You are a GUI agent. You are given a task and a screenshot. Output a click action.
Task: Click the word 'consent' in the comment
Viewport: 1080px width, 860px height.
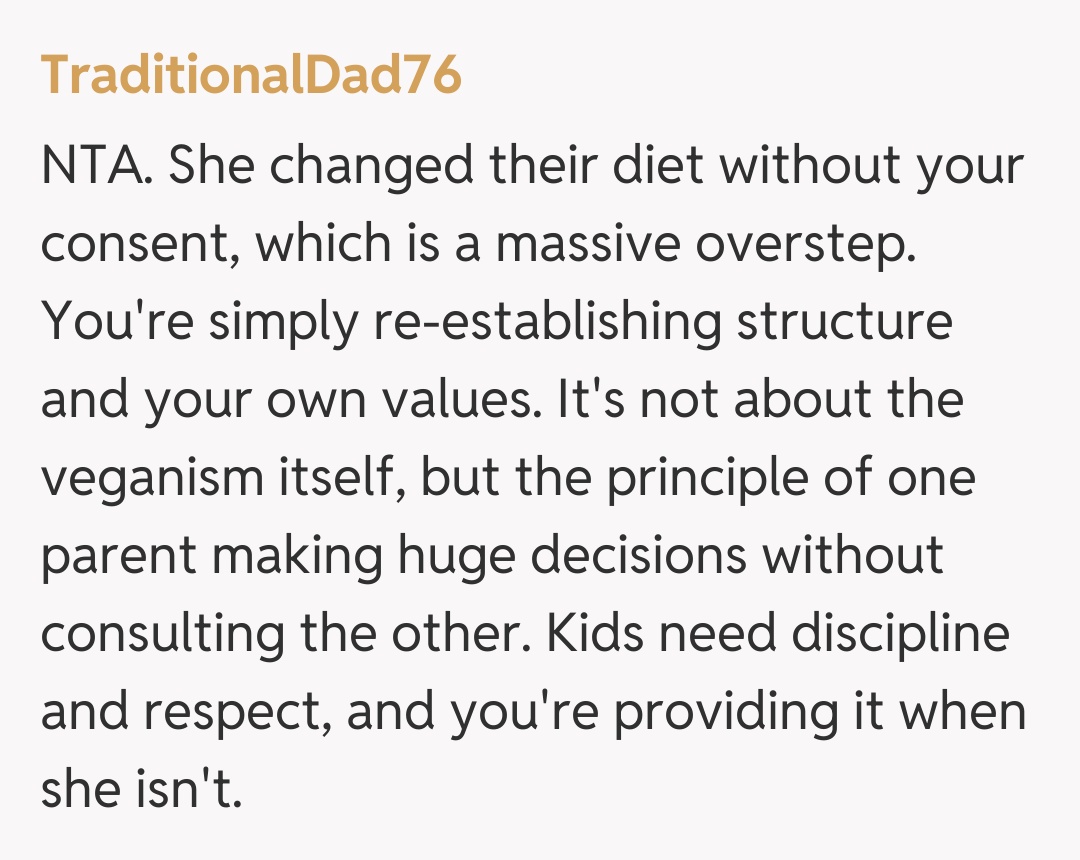click(136, 245)
